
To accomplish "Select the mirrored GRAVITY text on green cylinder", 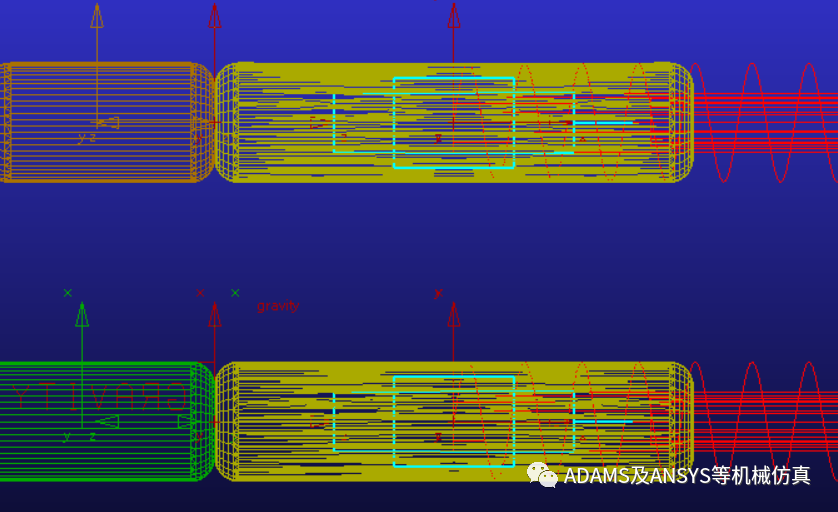I will [99, 396].
